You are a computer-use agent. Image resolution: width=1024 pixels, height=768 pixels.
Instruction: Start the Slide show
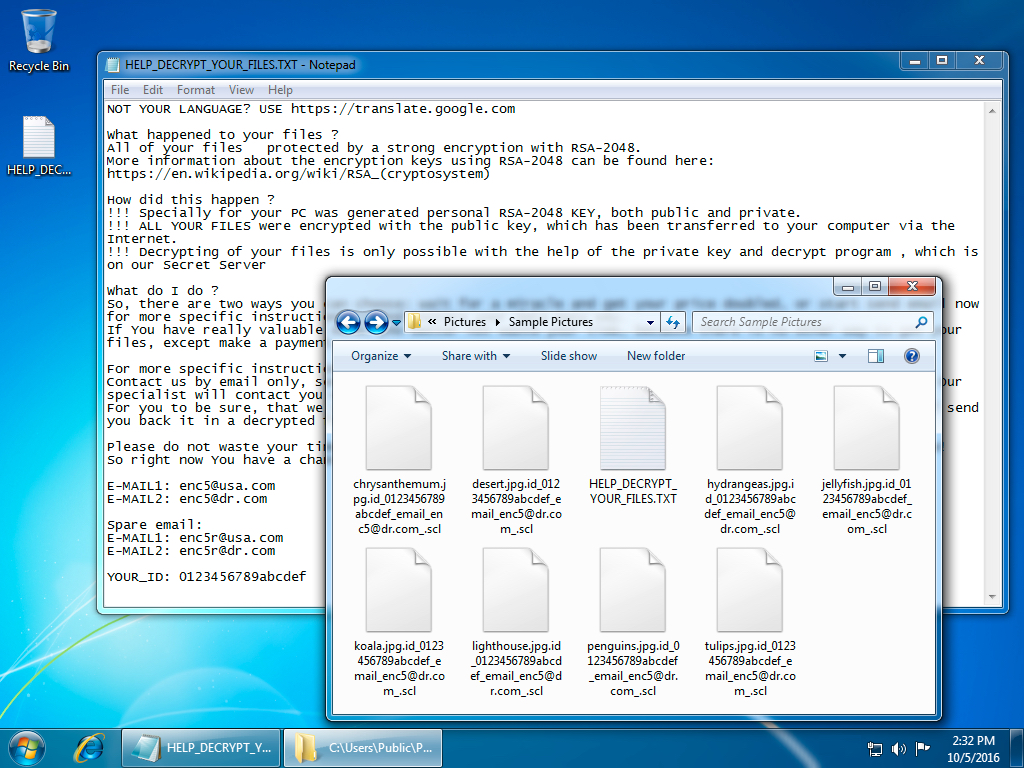pos(568,356)
